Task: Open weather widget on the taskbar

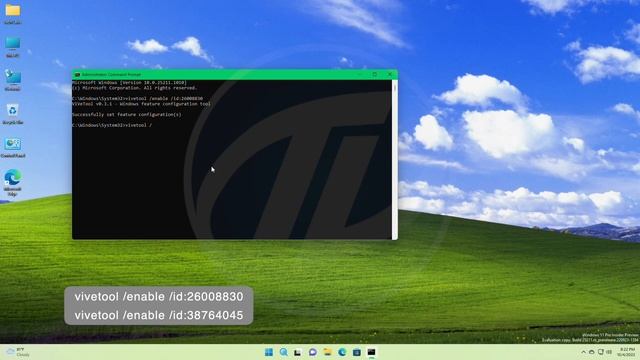Action: tap(18, 352)
